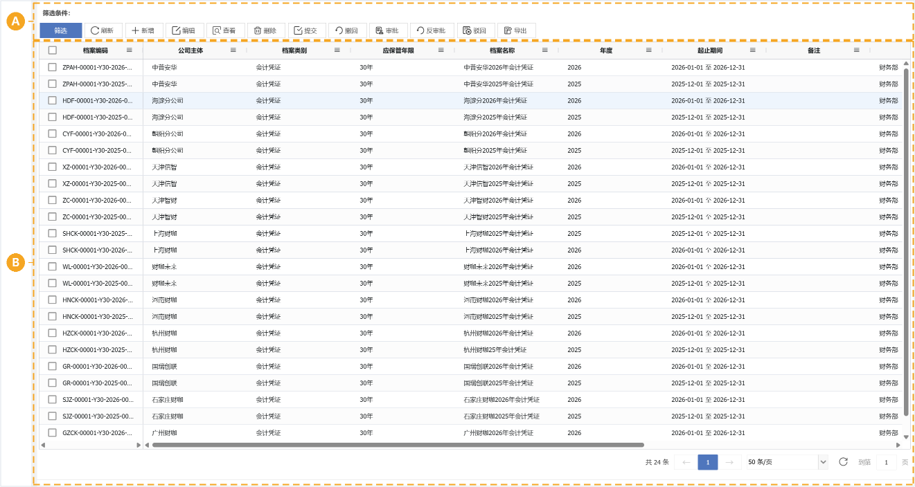The width and height of the screenshot is (915, 487).
Task: Click the vertical scrollbar thumb
Action: 906,242
